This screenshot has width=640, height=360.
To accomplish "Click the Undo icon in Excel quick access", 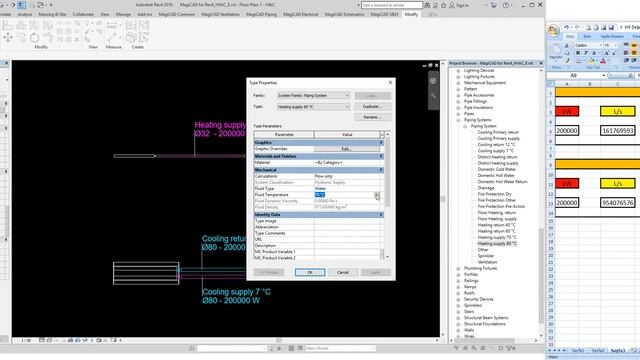I will click(567, 27).
